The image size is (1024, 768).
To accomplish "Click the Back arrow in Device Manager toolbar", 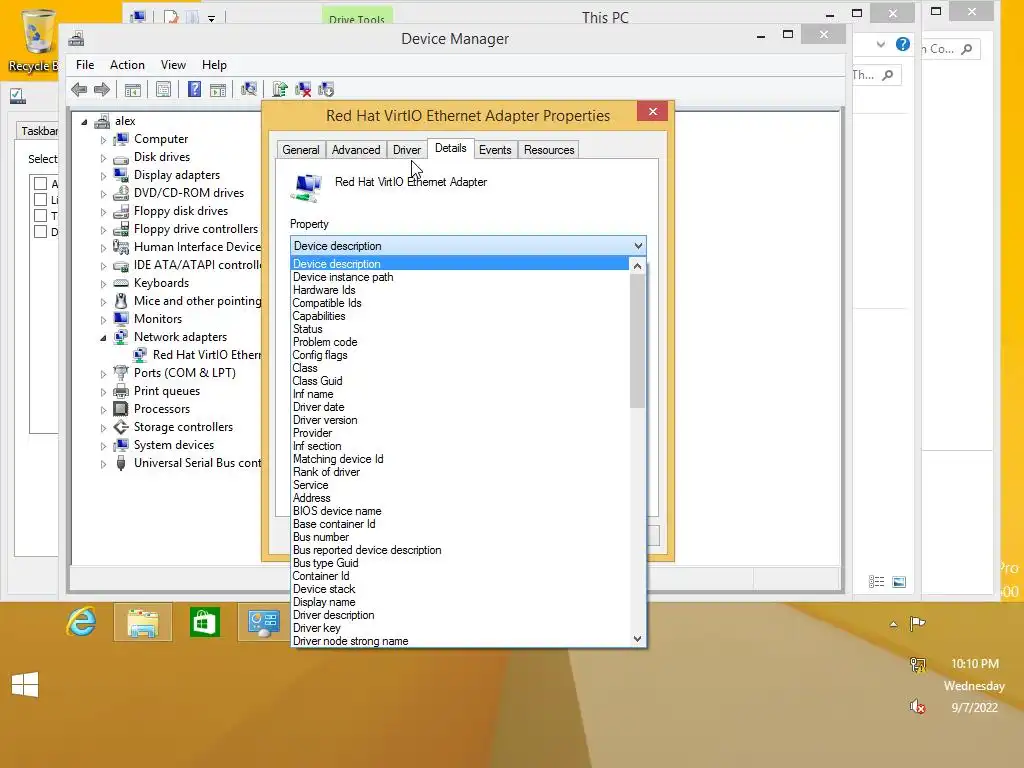I will [79, 89].
